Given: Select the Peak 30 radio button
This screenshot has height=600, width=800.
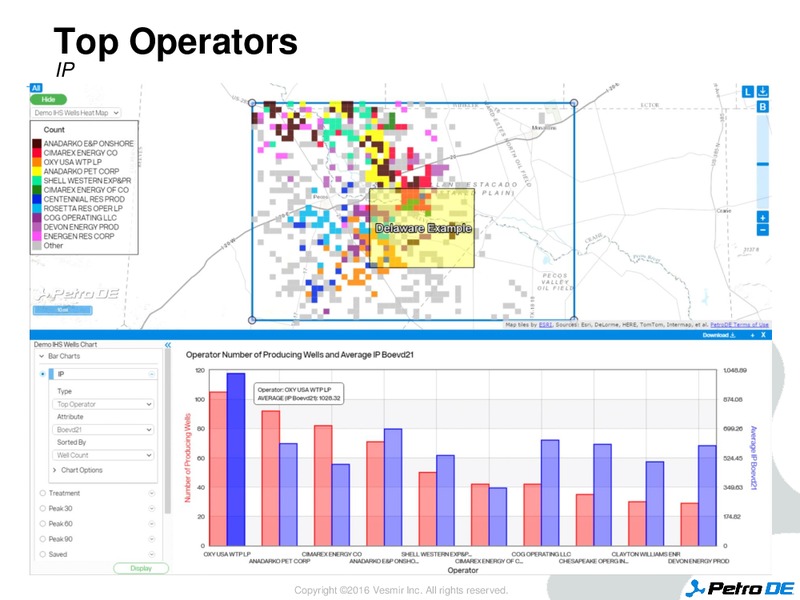Looking at the screenshot, I should (42, 508).
